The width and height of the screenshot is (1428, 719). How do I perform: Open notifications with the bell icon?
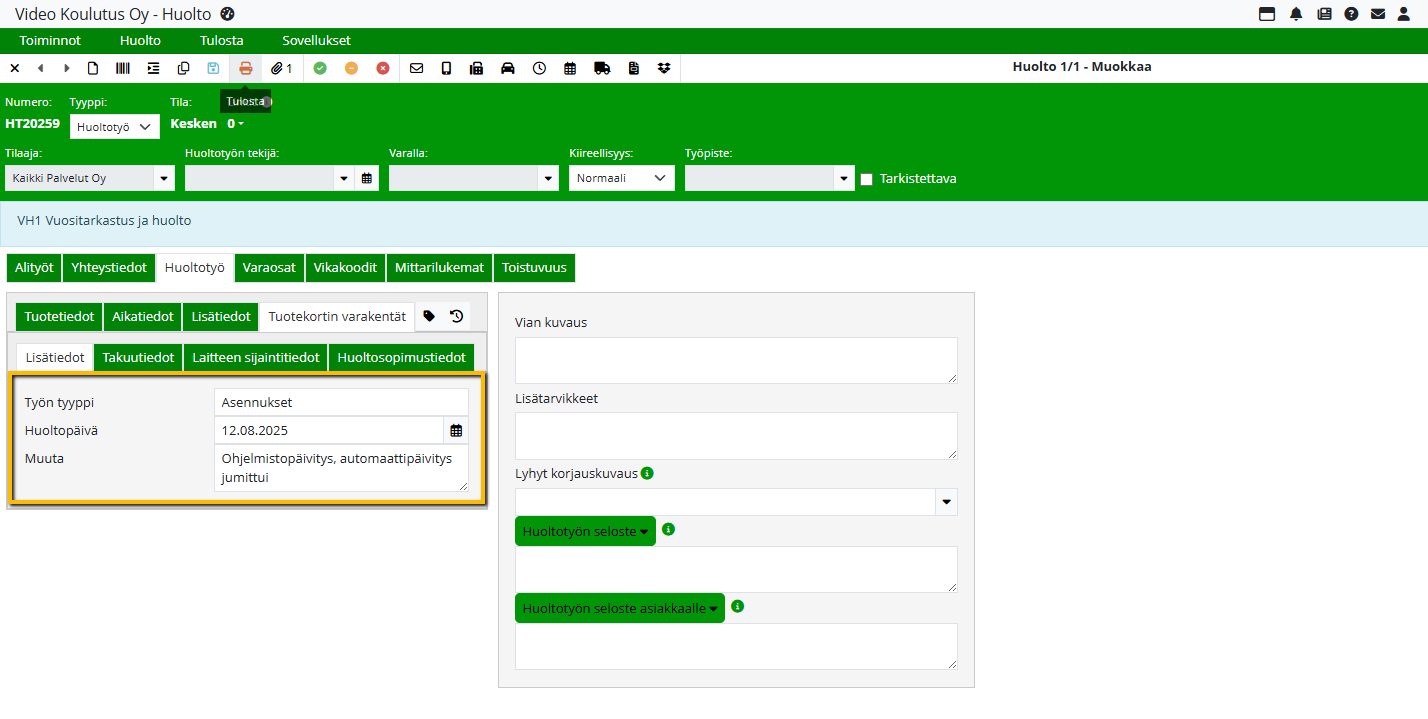(x=1296, y=14)
